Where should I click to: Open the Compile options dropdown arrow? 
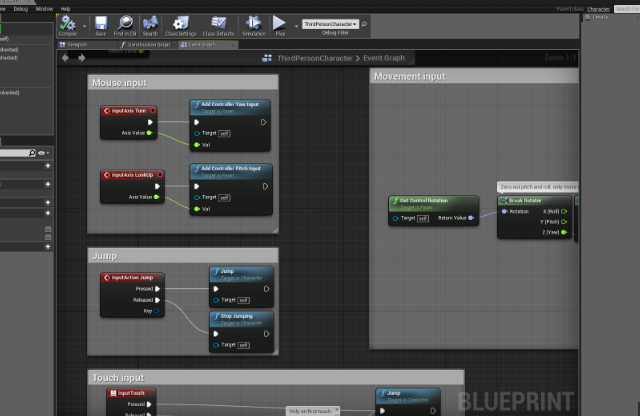click(x=84, y=26)
